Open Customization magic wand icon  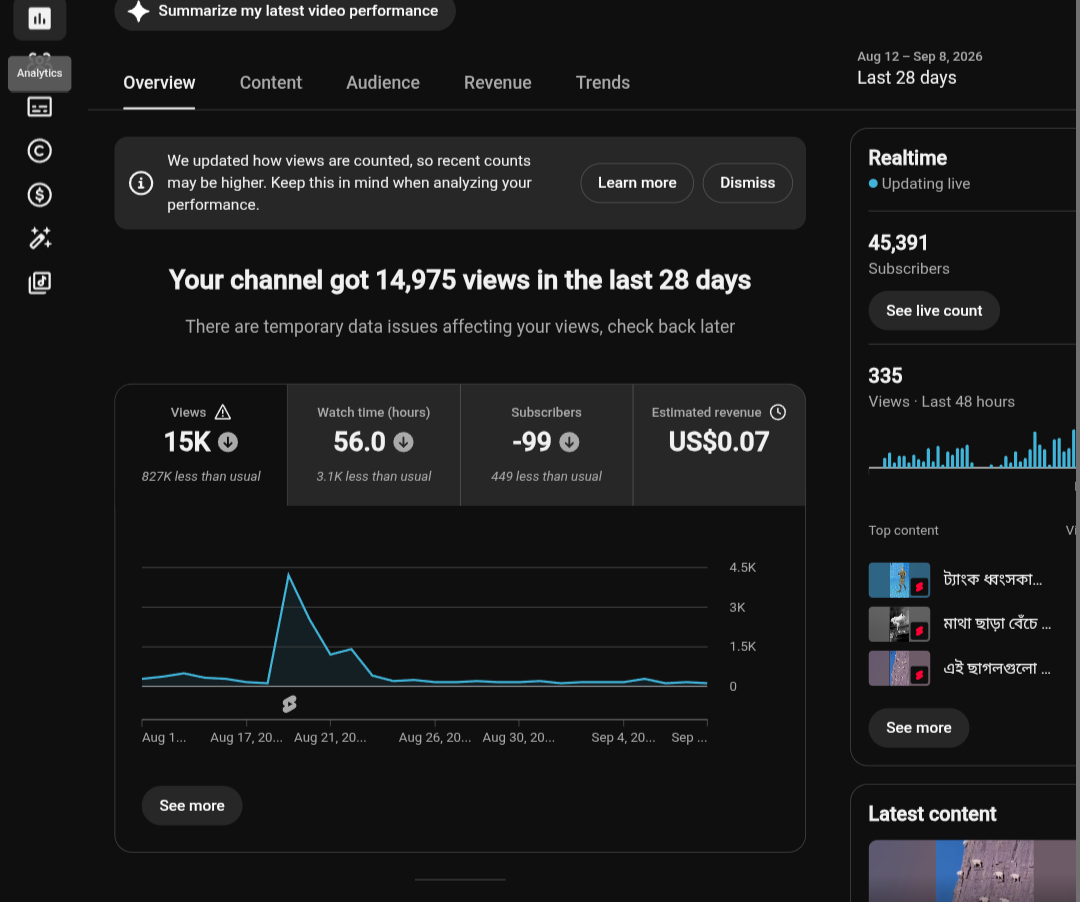pyautogui.click(x=39, y=238)
